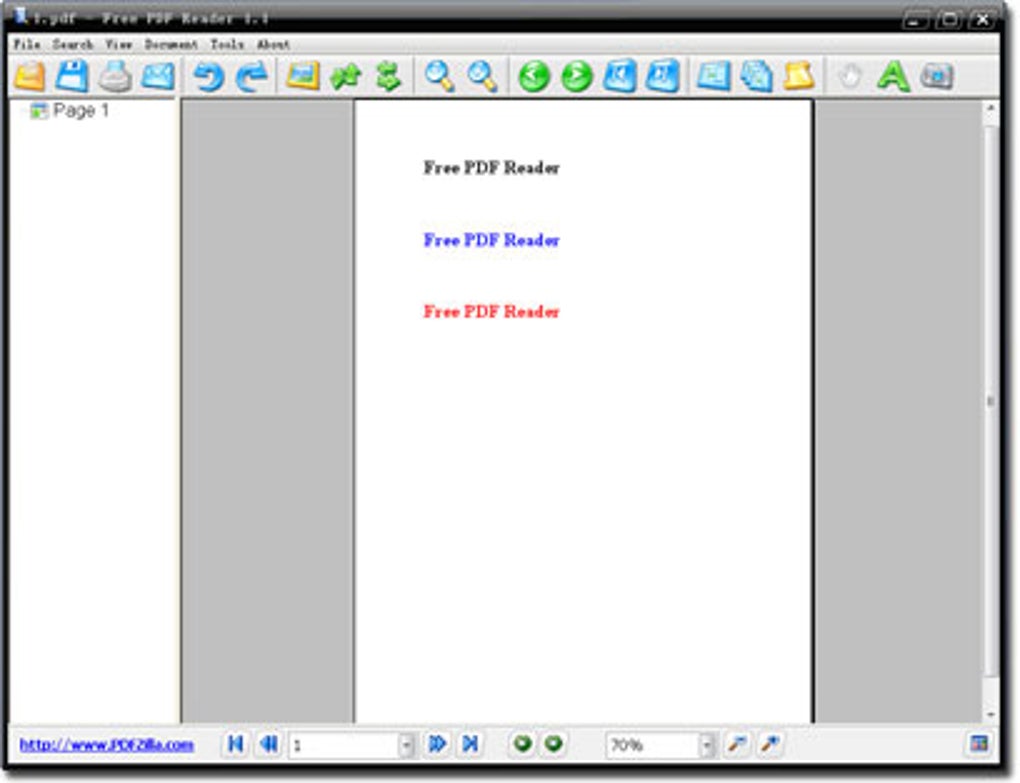The height and width of the screenshot is (783, 1020).
Task: Open the zoom percentage dropdown
Action: (707, 744)
